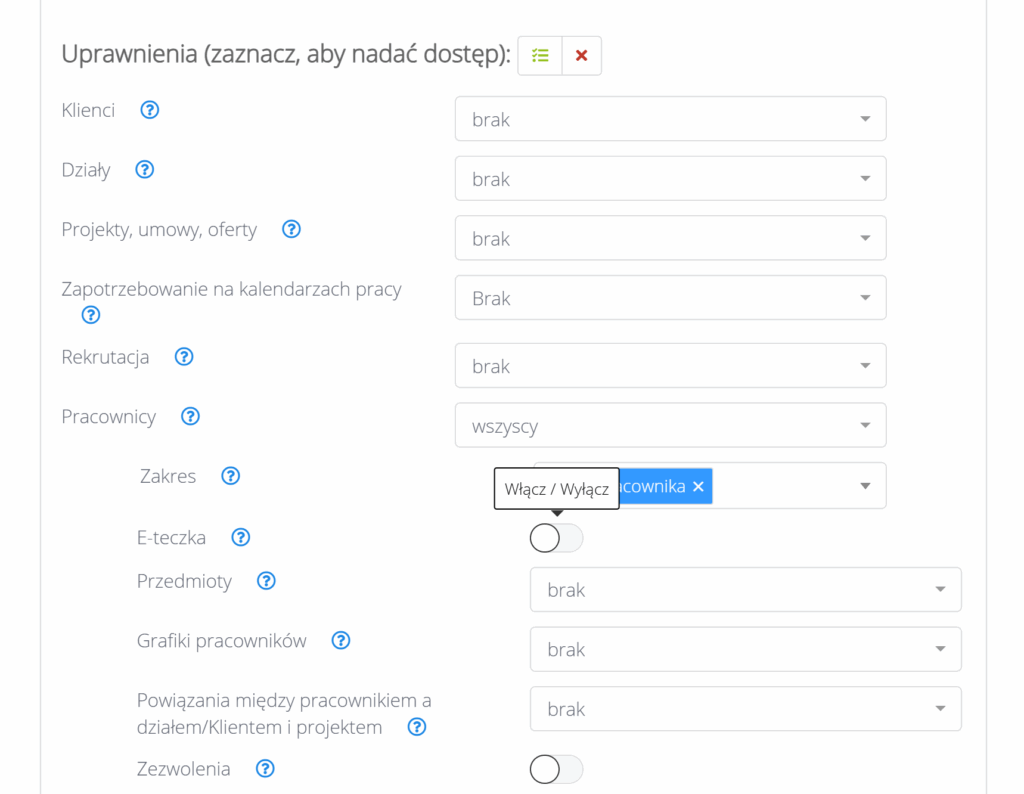Click help icon under Zapotrzebowanie na kalendarzach pracy

pos(91,315)
